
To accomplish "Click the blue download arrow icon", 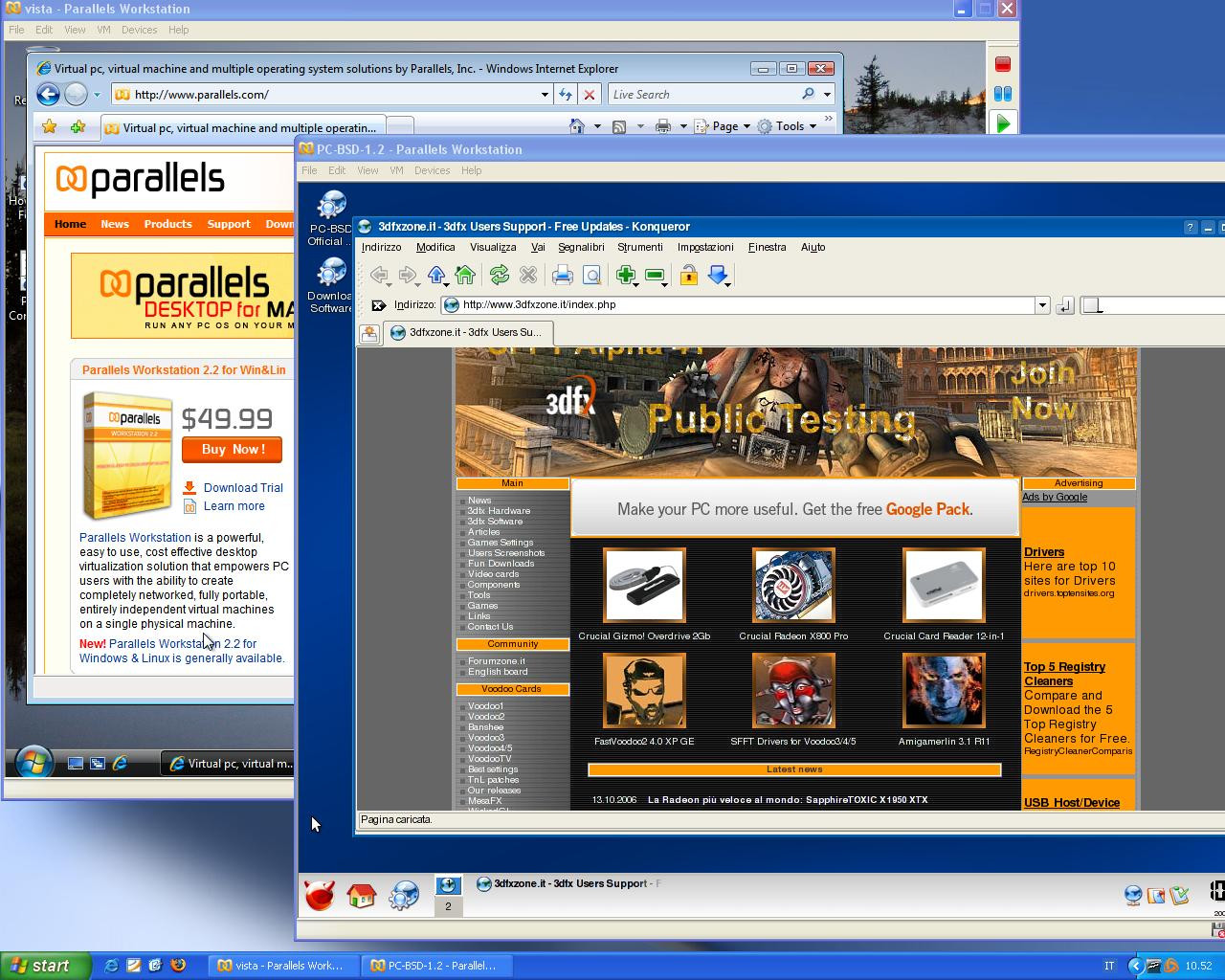I will (x=718, y=276).
